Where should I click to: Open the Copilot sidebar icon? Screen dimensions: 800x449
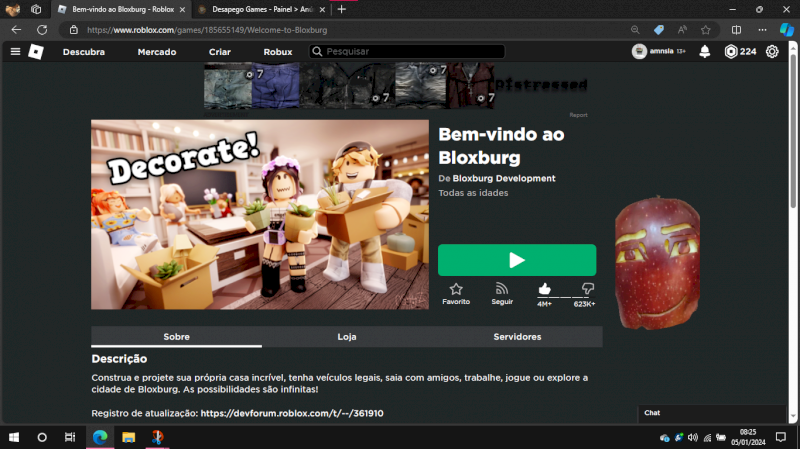tap(786, 30)
